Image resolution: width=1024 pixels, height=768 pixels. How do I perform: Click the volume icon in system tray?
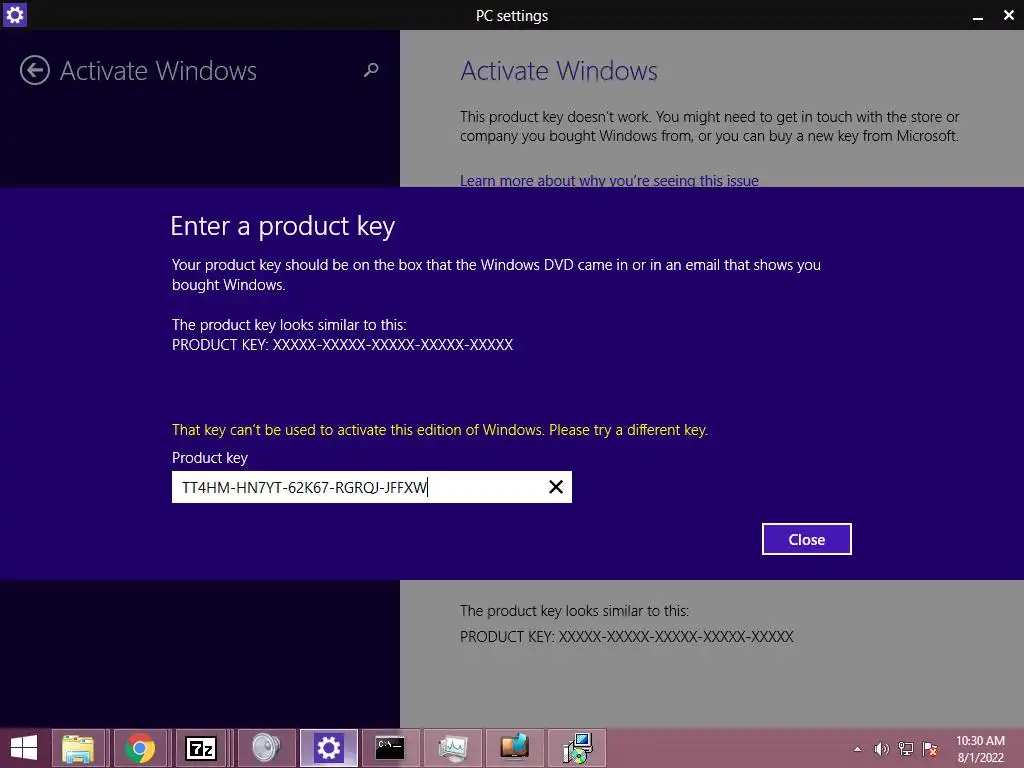[882, 749]
